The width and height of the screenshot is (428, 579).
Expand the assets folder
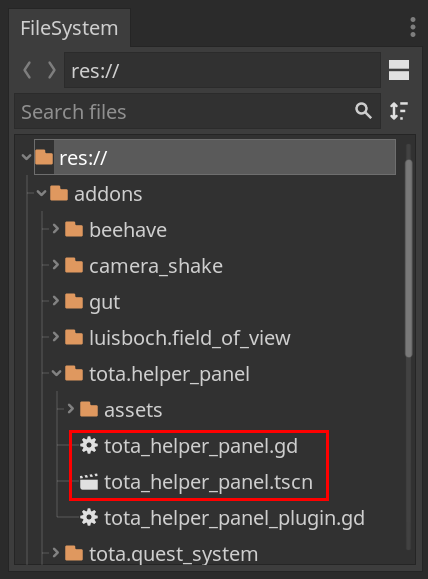click(x=71, y=409)
